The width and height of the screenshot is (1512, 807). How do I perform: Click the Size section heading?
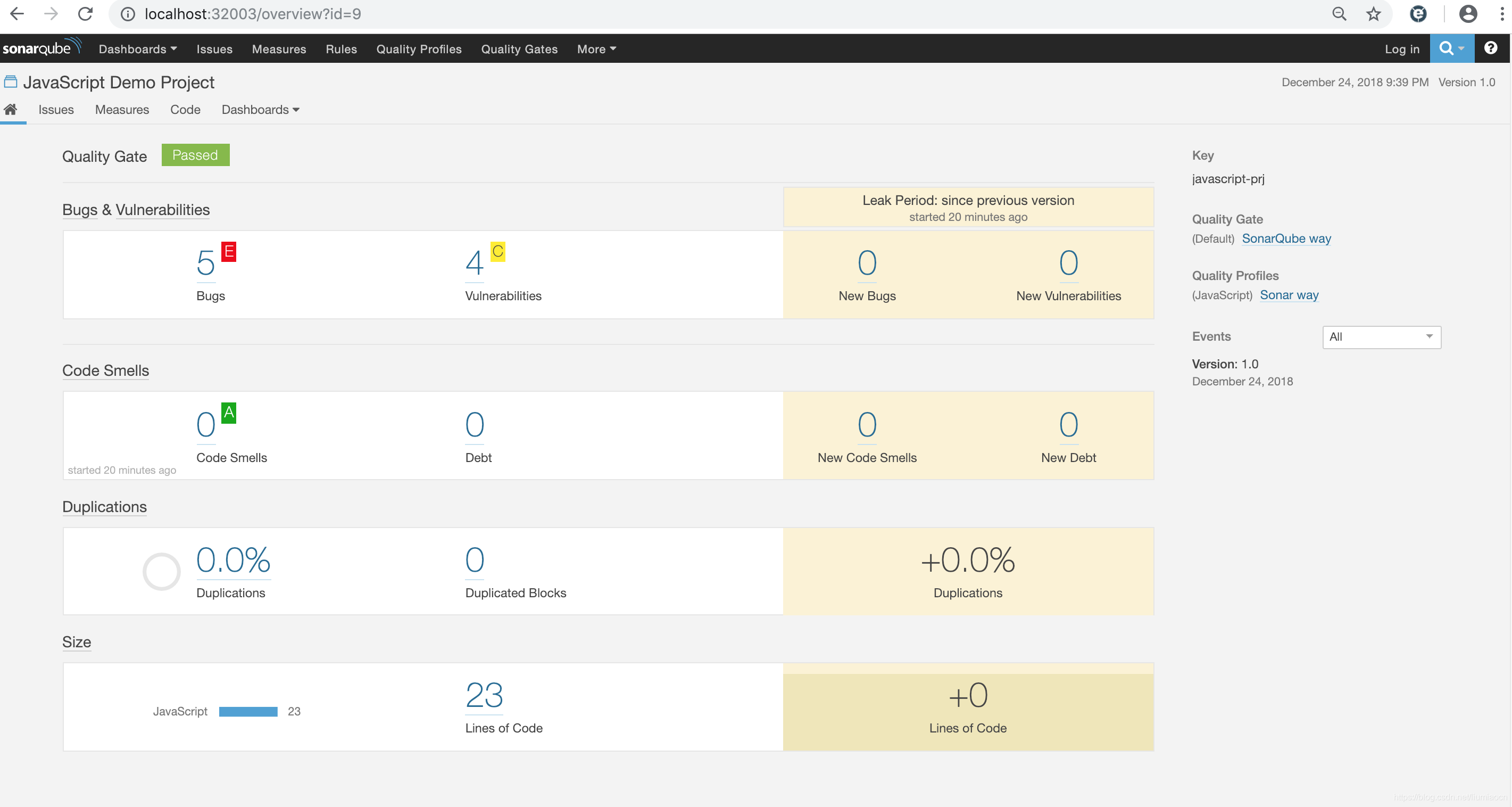click(76, 642)
